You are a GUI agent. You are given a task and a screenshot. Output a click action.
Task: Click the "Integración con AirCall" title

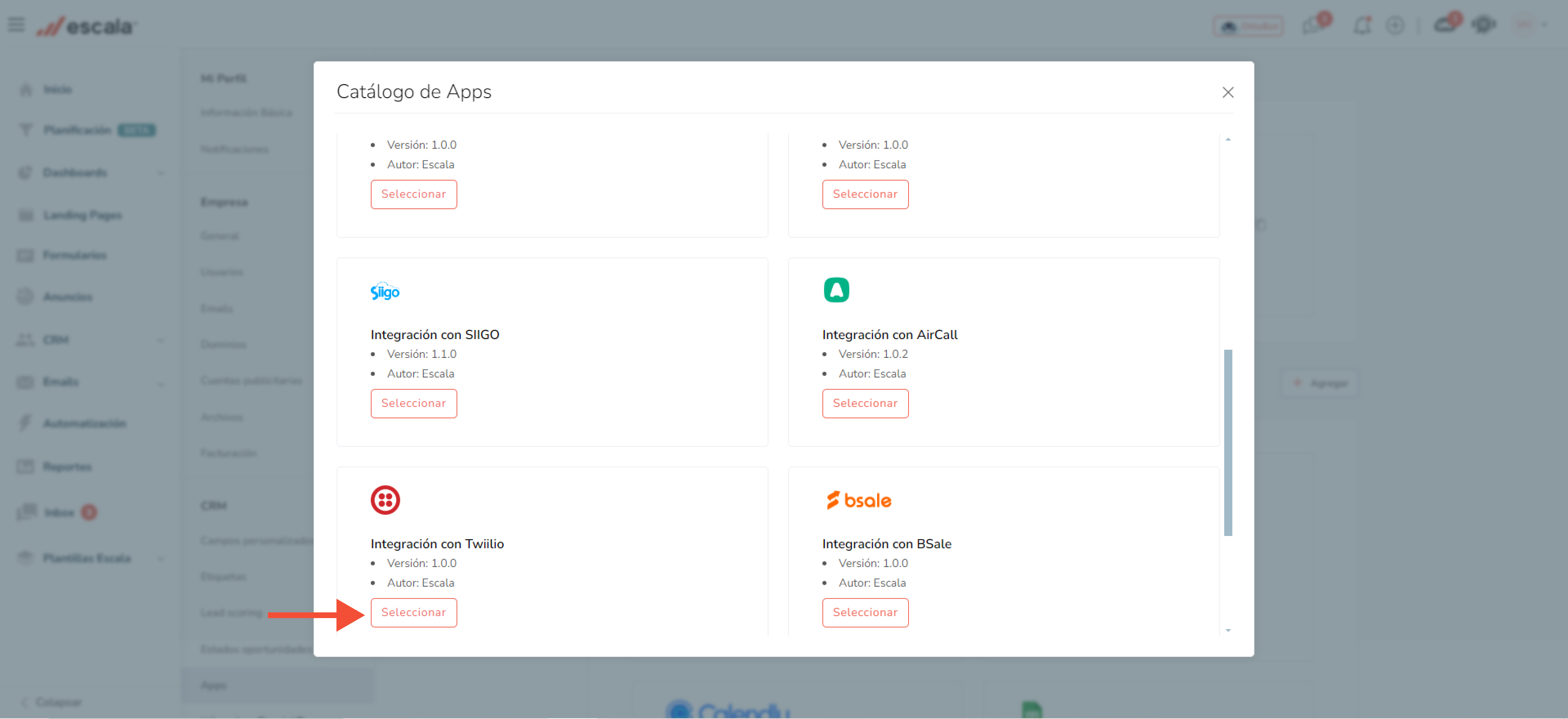tap(889, 334)
